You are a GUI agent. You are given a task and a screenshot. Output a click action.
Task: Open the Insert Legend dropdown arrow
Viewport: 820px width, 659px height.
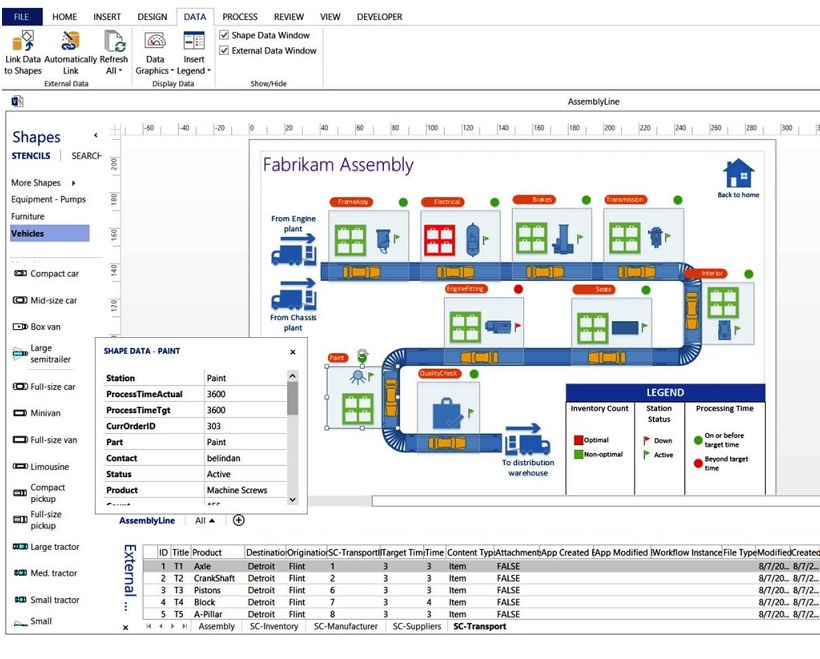[209, 71]
